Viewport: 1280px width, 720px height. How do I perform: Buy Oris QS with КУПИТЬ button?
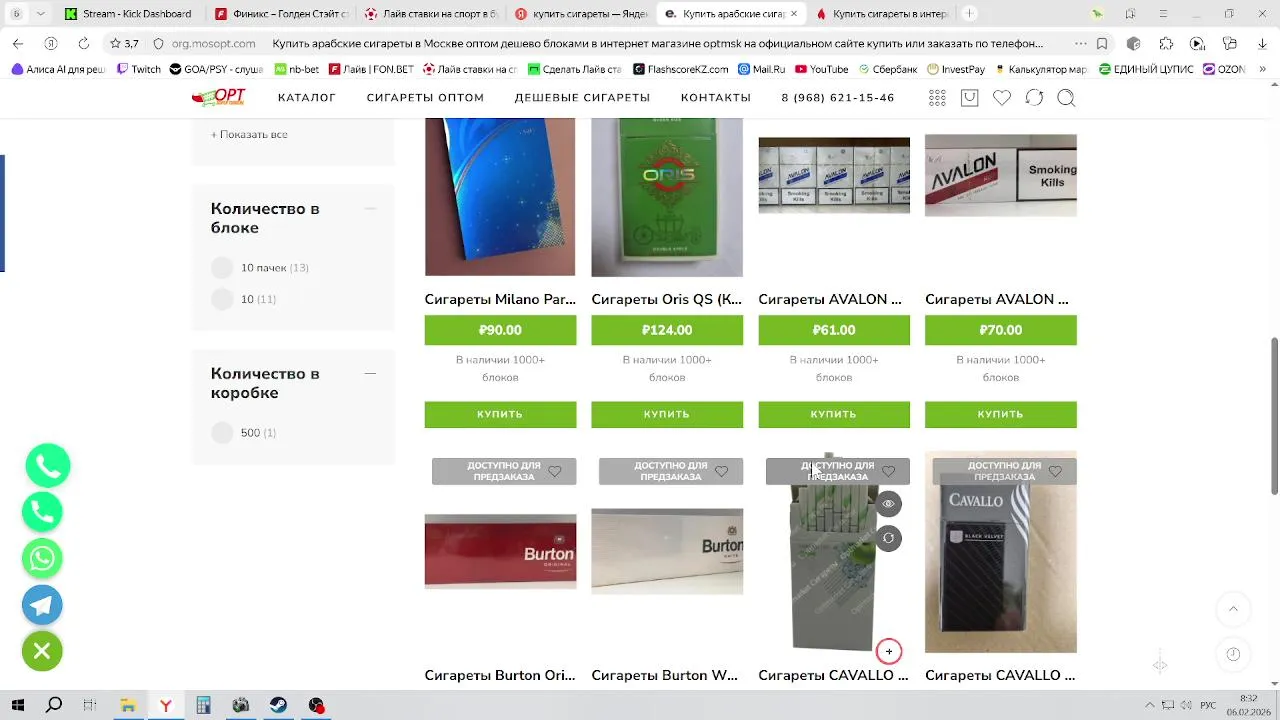click(x=667, y=414)
